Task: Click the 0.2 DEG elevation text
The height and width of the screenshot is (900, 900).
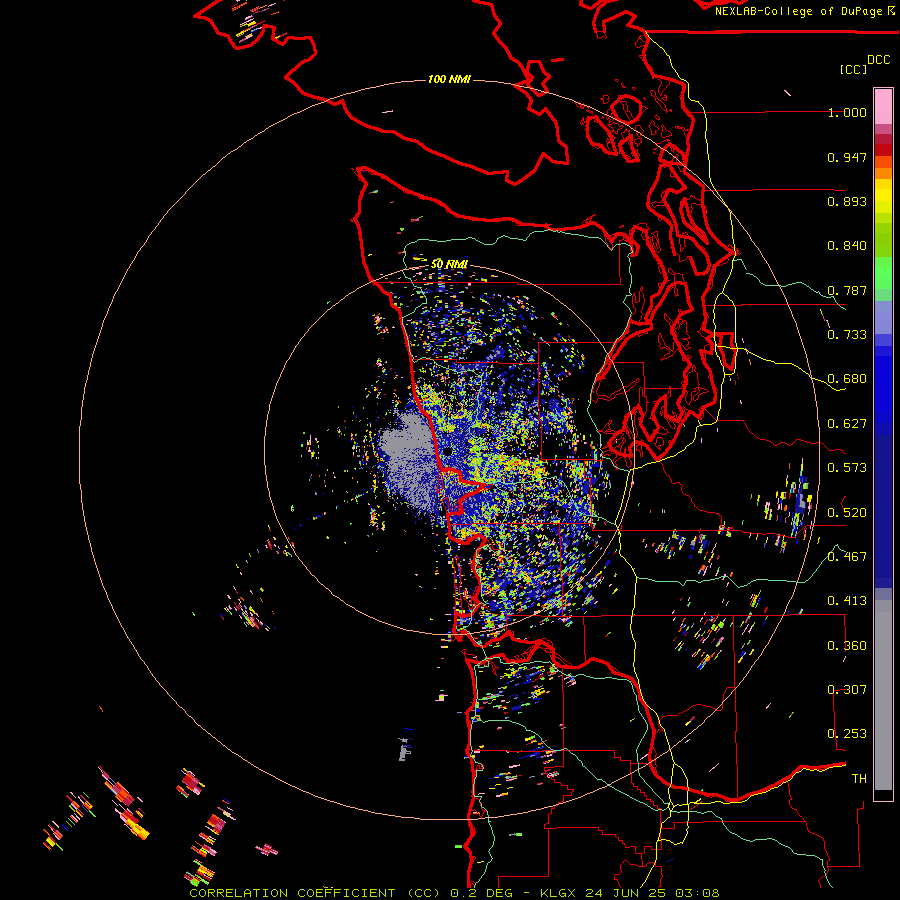Action: (481, 893)
